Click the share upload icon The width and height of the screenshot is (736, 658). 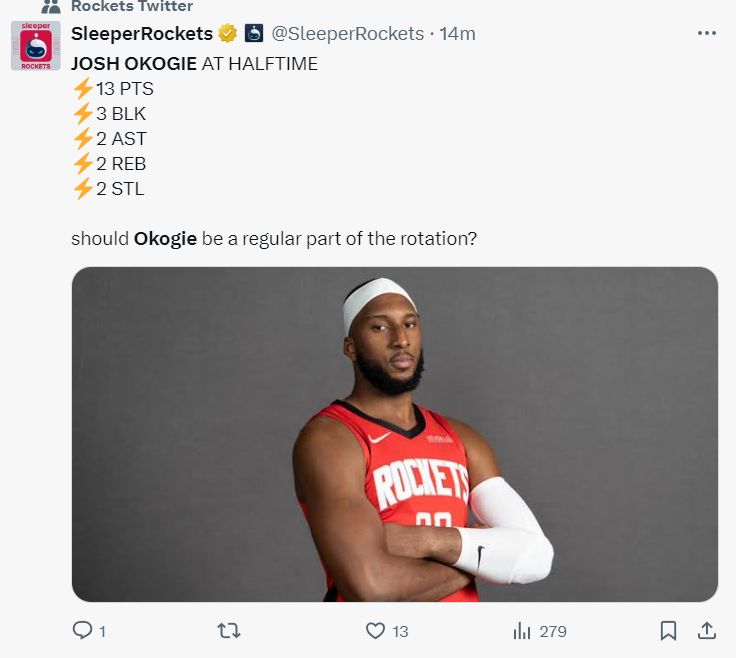click(706, 631)
